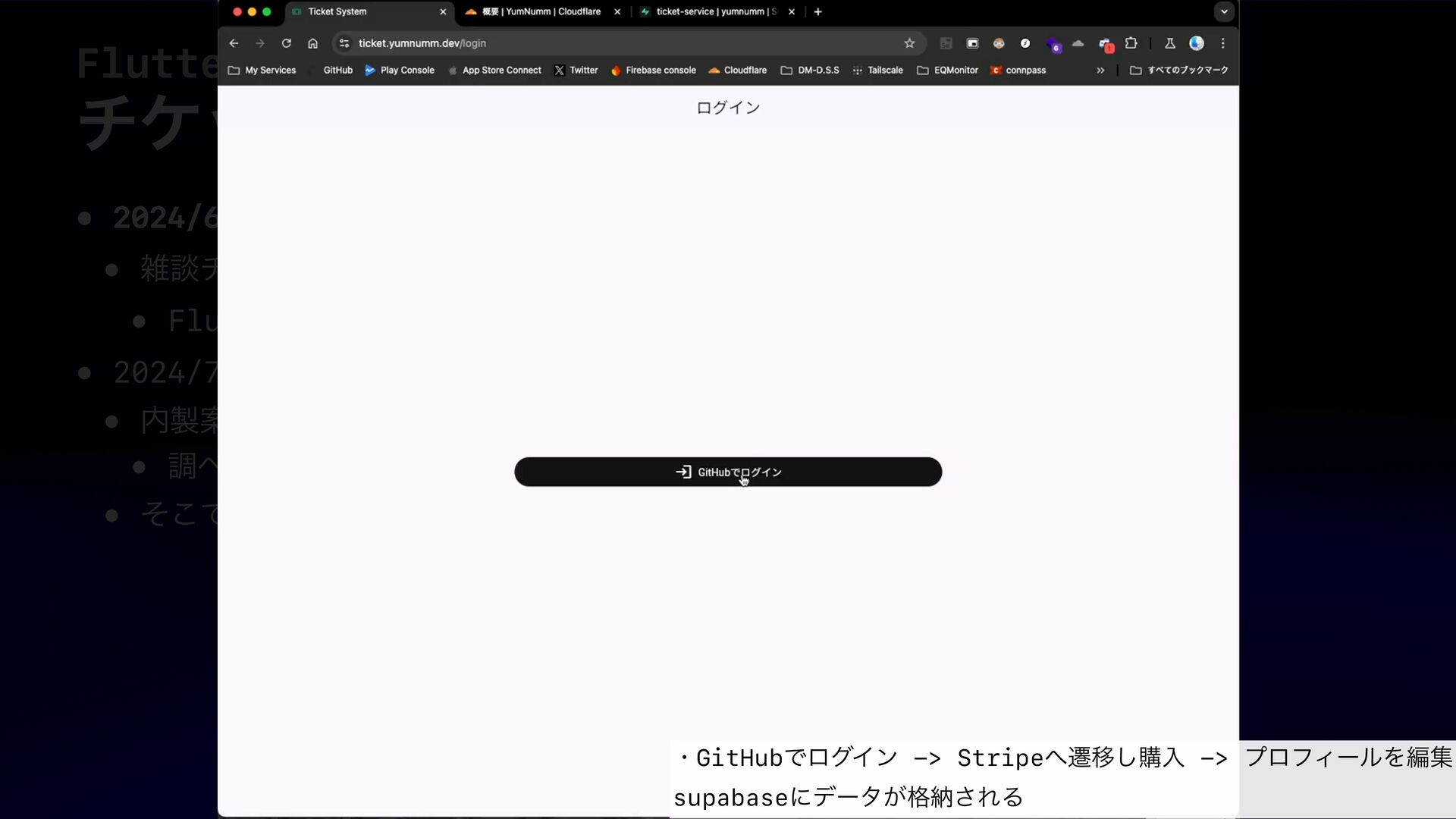Reload the current page
The height and width of the screenshot is (819, 1456).
point(286,43)
